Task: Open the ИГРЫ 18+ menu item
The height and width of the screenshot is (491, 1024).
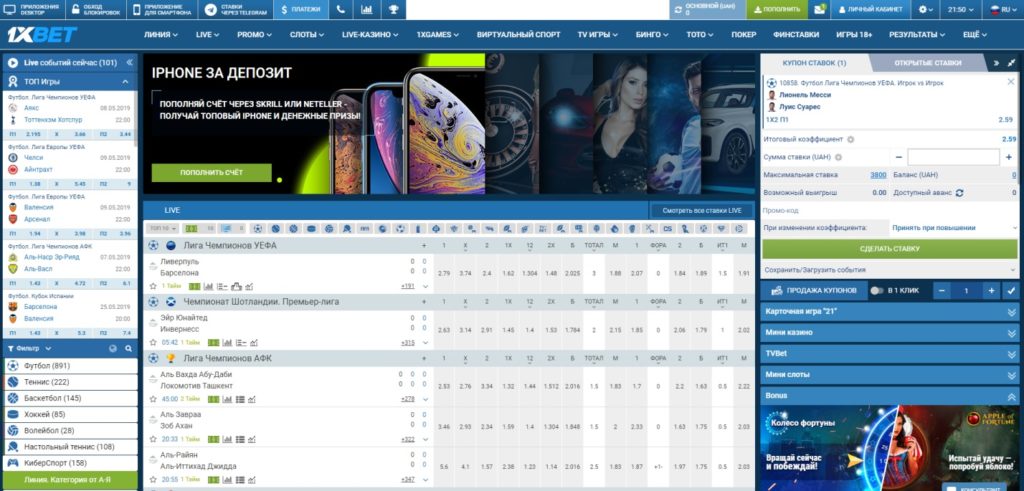Action: [x=854, y=35]
